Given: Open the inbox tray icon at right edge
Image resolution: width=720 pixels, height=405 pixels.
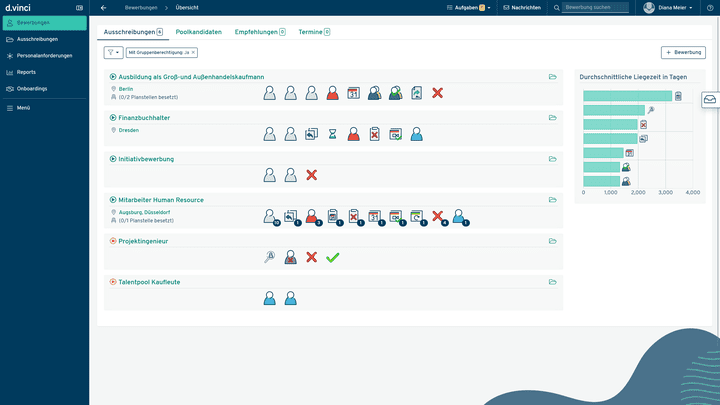Looking at the screenshot, I should [x=709, y=99].
